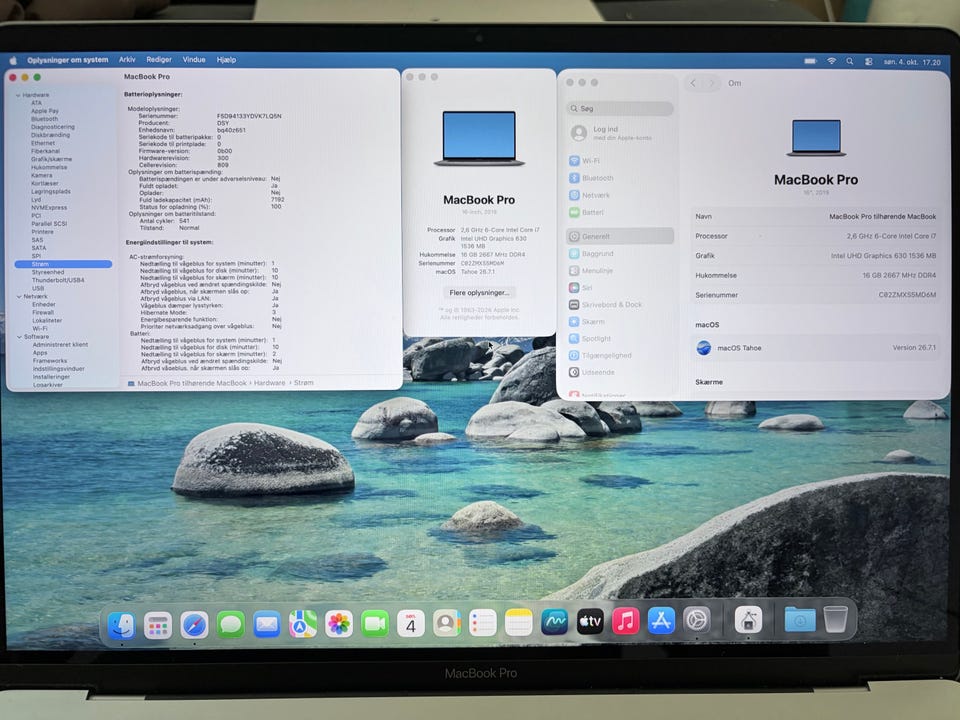Click the Flere oplysninger button
Image resolution: width=960 pixels, height=720 pixels.
[x=479, y=293]
